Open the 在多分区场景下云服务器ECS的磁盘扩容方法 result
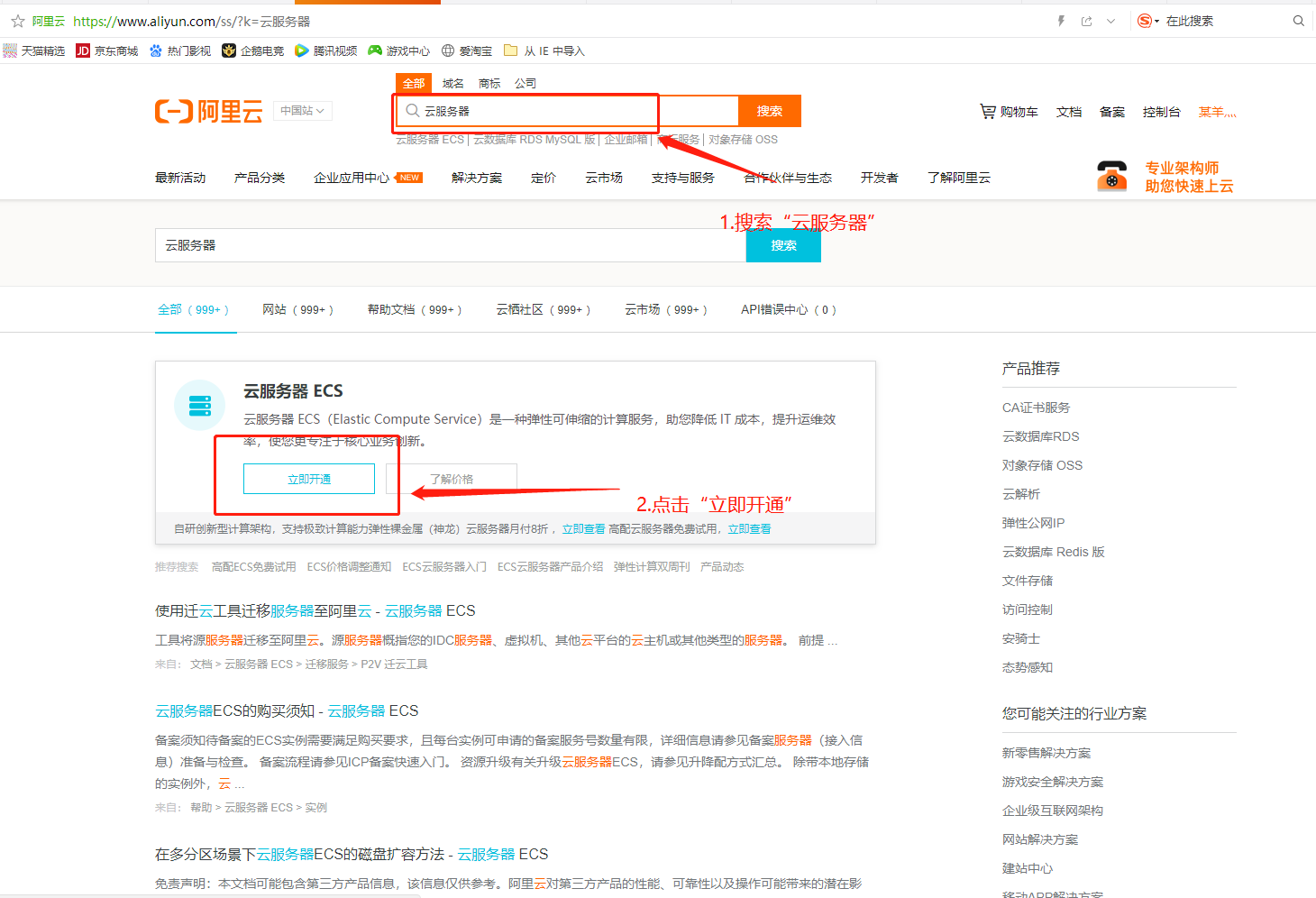1316x898 pixels. [x=352, y=854]
